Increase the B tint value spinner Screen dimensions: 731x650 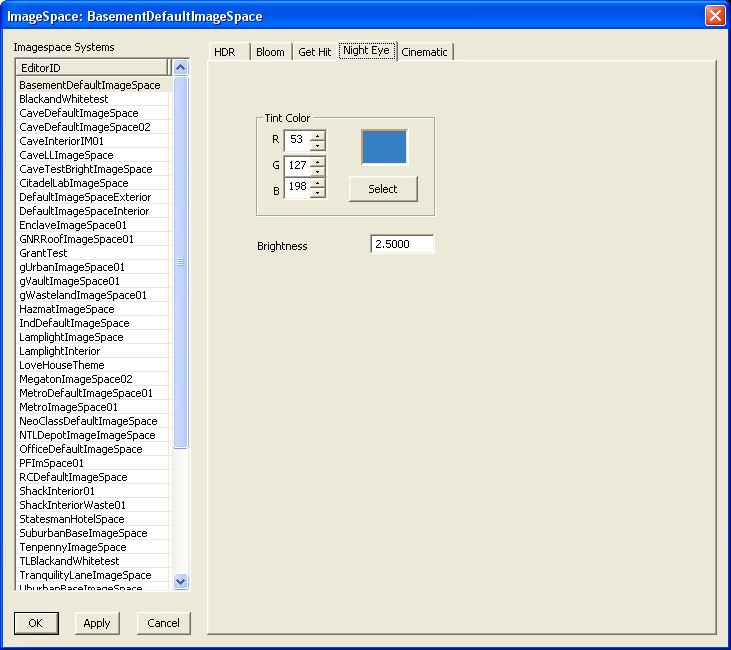[x=317, y=183]
